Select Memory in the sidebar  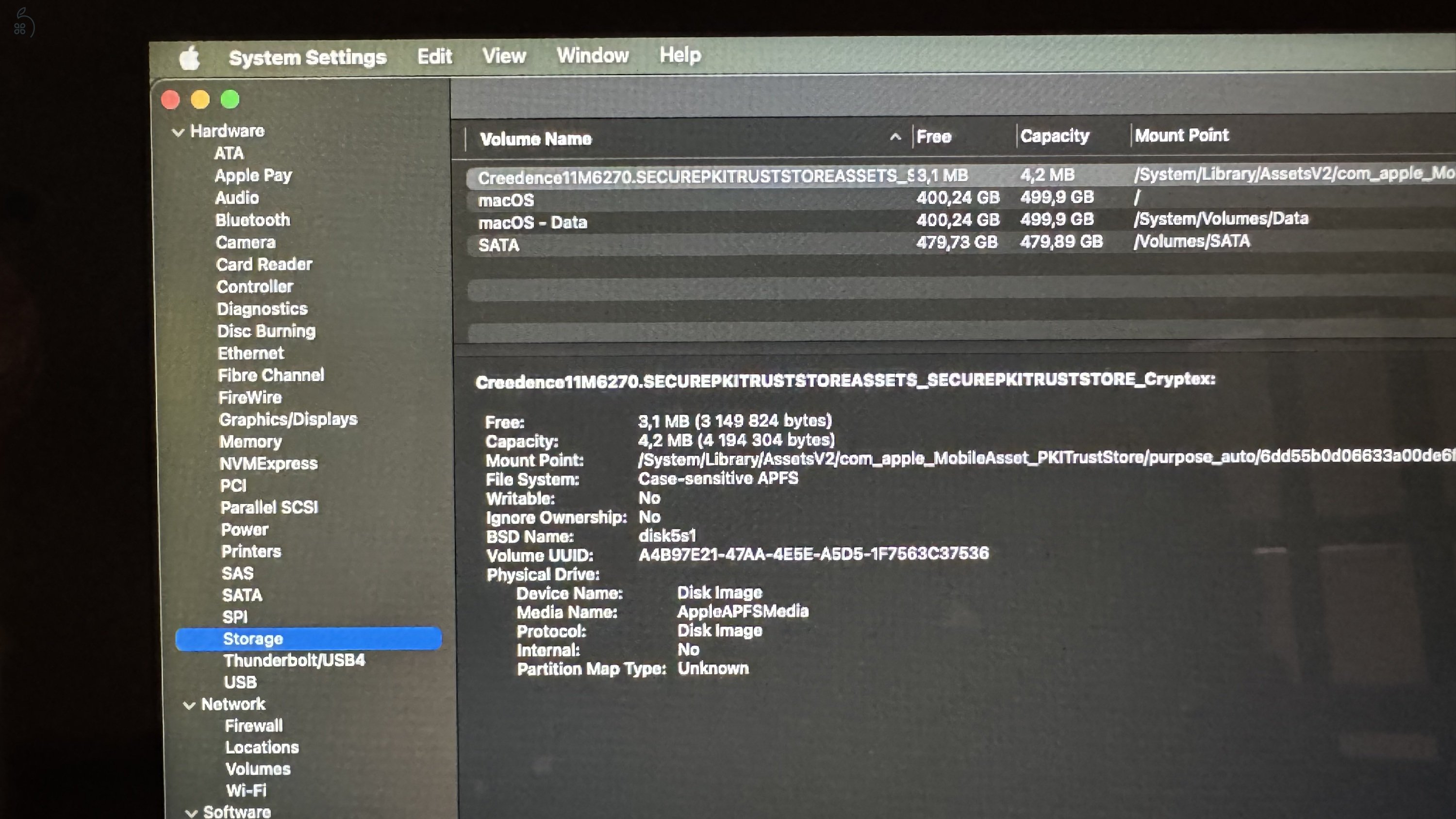[250, 442]
